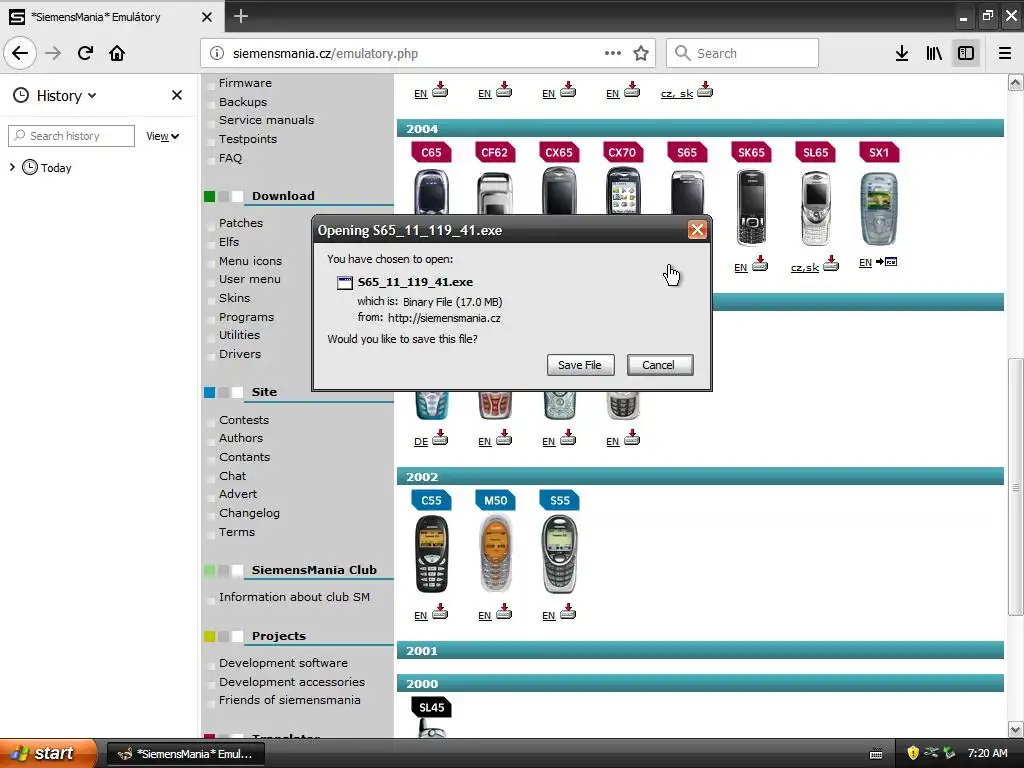Download the SK65 EN emulator

coord(751,264)
